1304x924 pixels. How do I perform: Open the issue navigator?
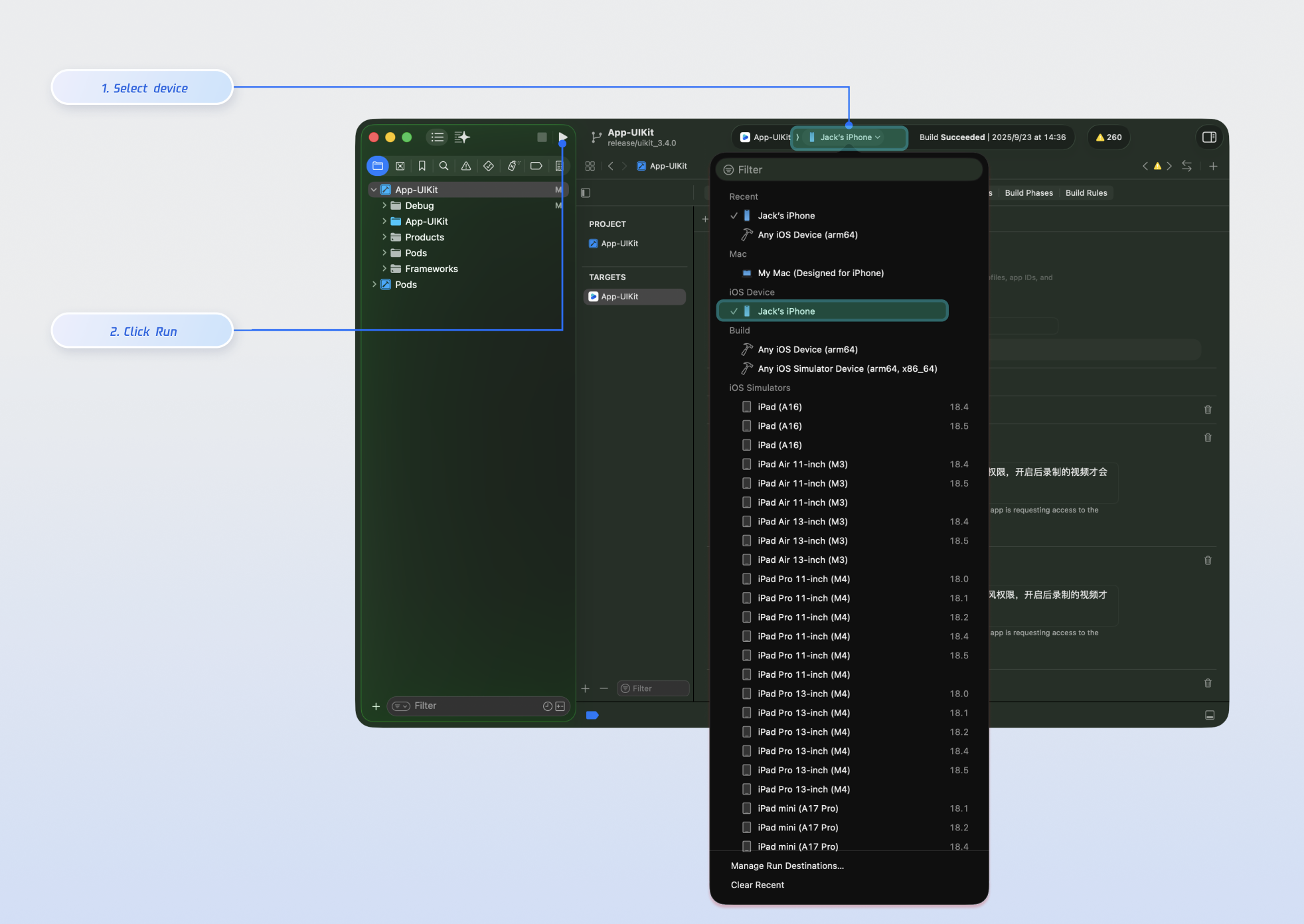(466, 166)
